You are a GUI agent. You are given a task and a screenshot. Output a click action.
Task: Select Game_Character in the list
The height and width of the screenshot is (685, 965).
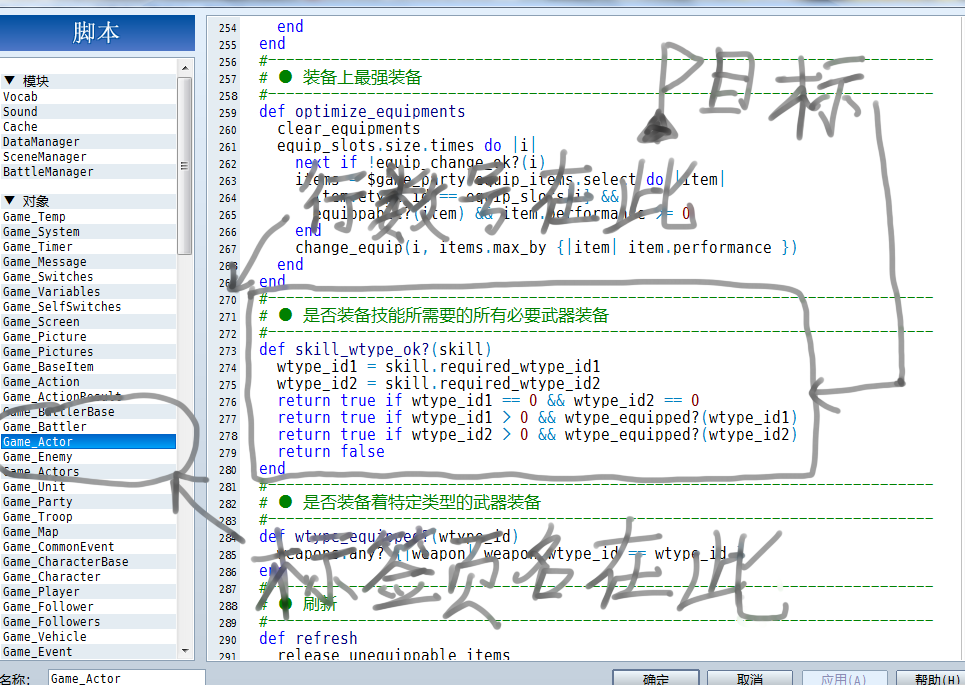tap(88, 577)
